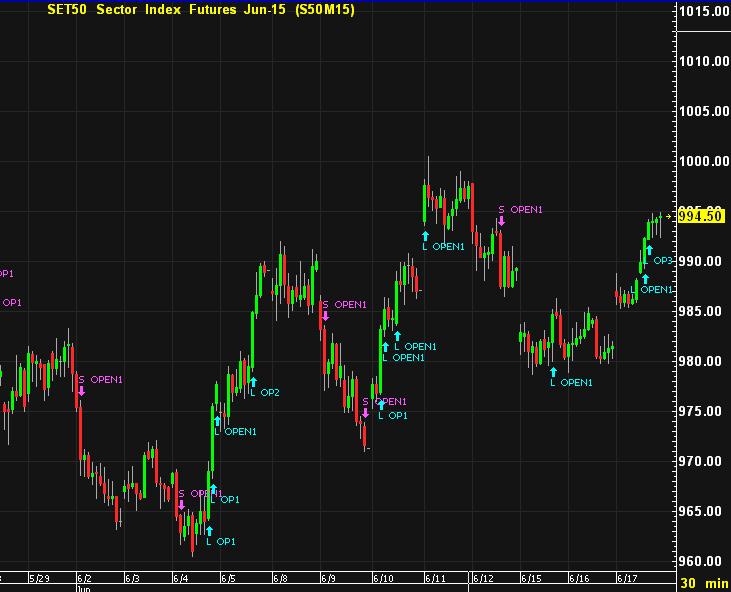Click the 30 min timeframe label

pyautogui.click(x=704, y=583)
